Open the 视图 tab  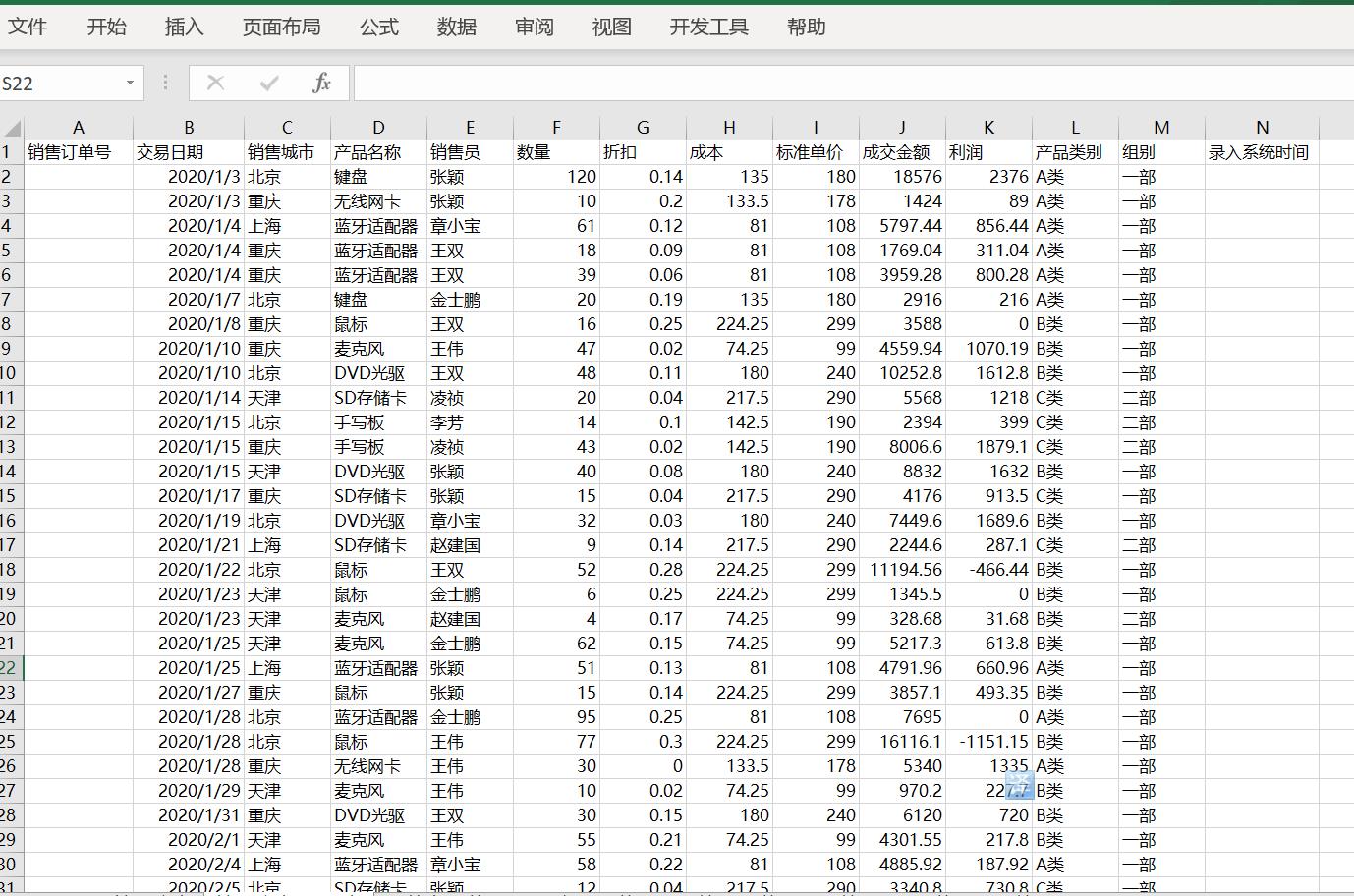click(611, 28)
